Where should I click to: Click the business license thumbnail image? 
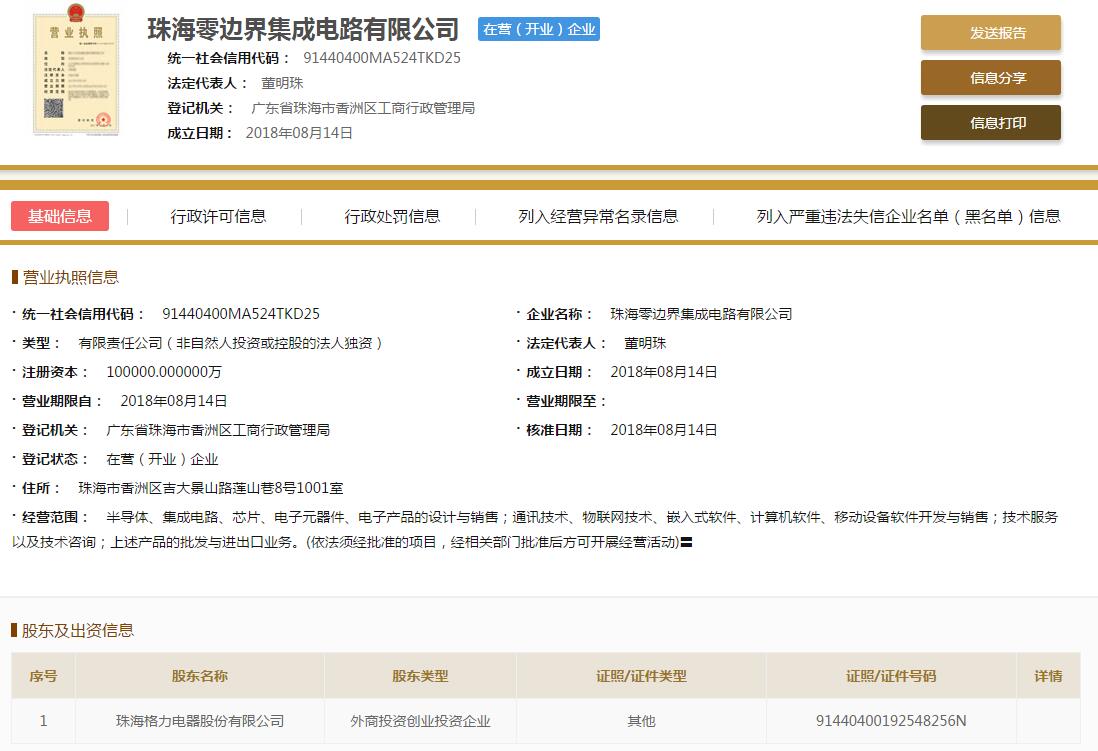click(77, 74)
